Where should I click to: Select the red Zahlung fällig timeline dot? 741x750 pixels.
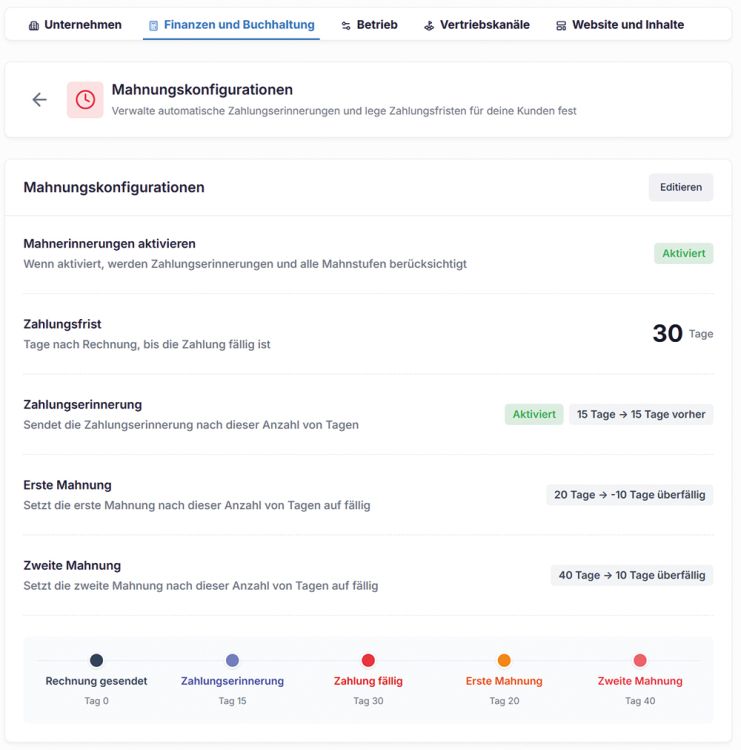368,660
